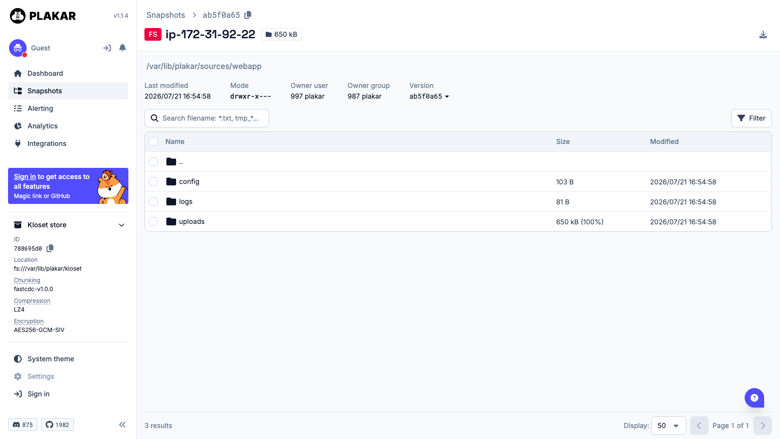Tick the checkbox for the uploads folder
The height and width of the screenshot is (439, 780).
(153, 221)
